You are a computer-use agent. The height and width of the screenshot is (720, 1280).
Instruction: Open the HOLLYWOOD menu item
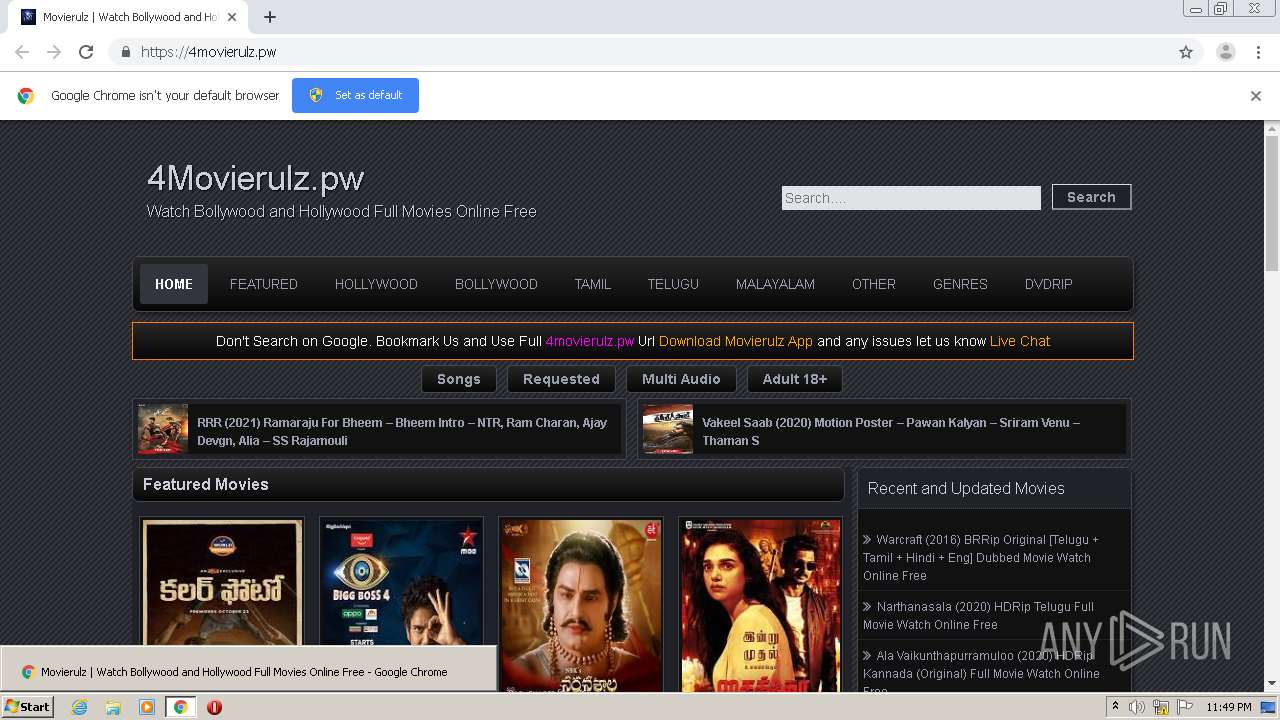[x=376, y=284]
